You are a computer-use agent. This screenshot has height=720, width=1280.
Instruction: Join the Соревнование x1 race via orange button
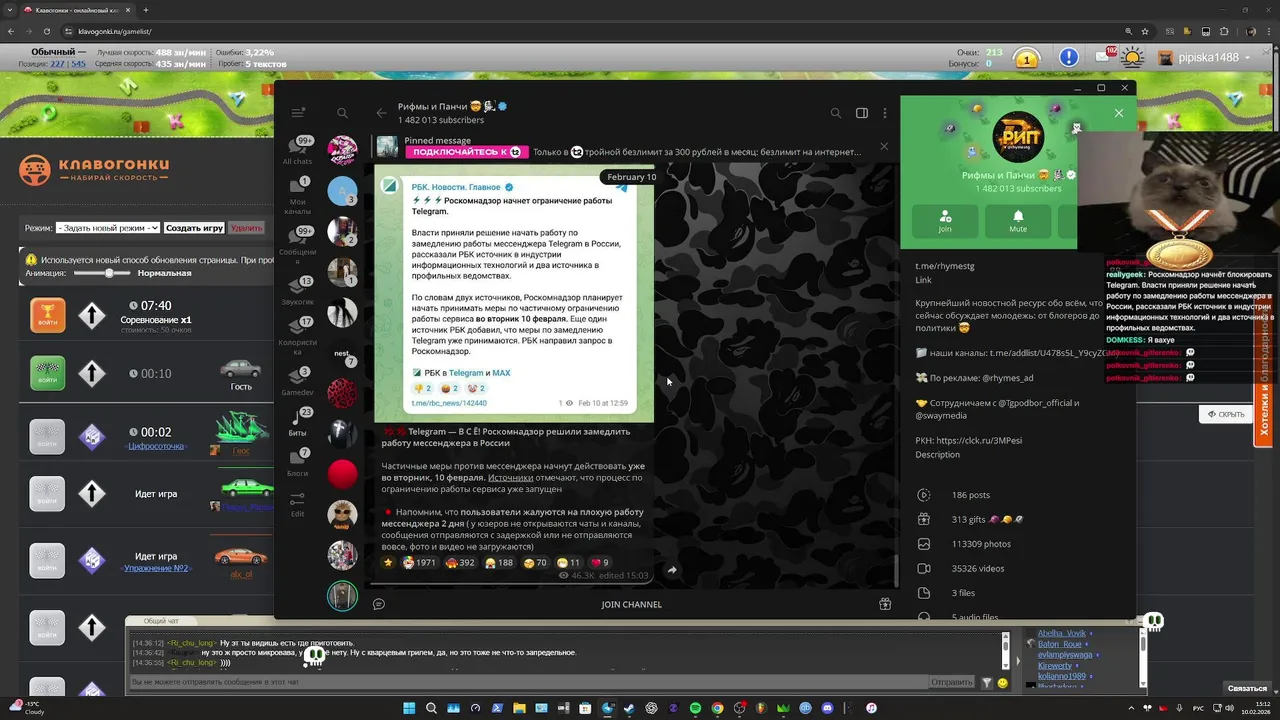[x=47, y=316]
